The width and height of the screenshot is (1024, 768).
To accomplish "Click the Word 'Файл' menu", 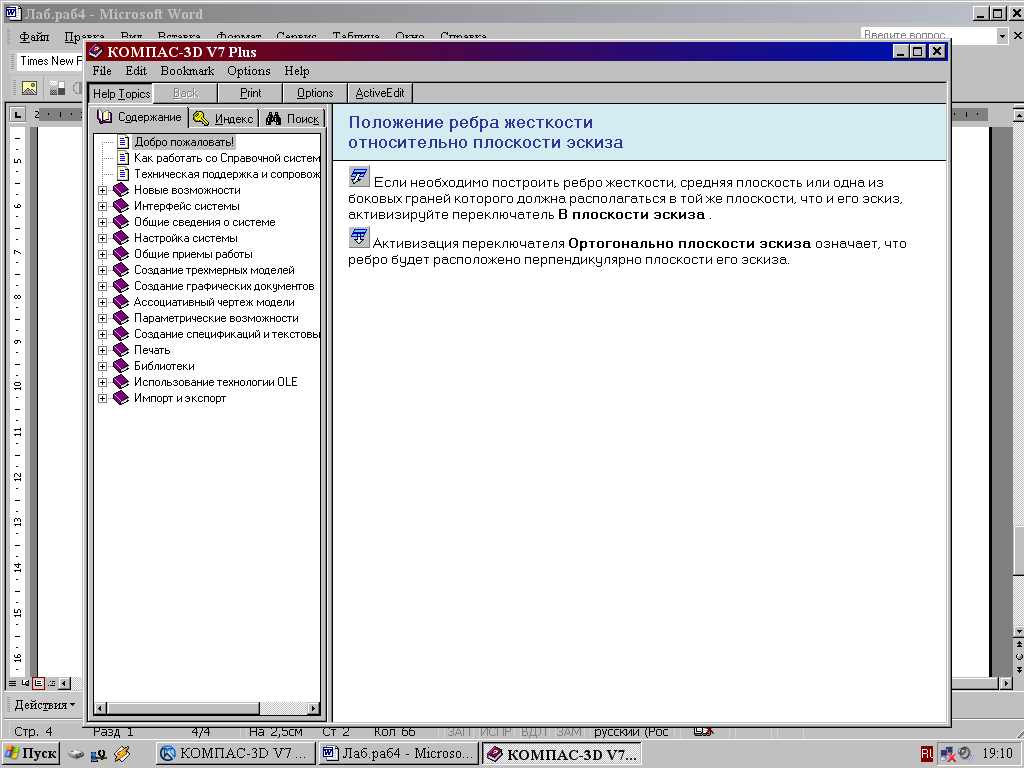I will pos(34,37).
